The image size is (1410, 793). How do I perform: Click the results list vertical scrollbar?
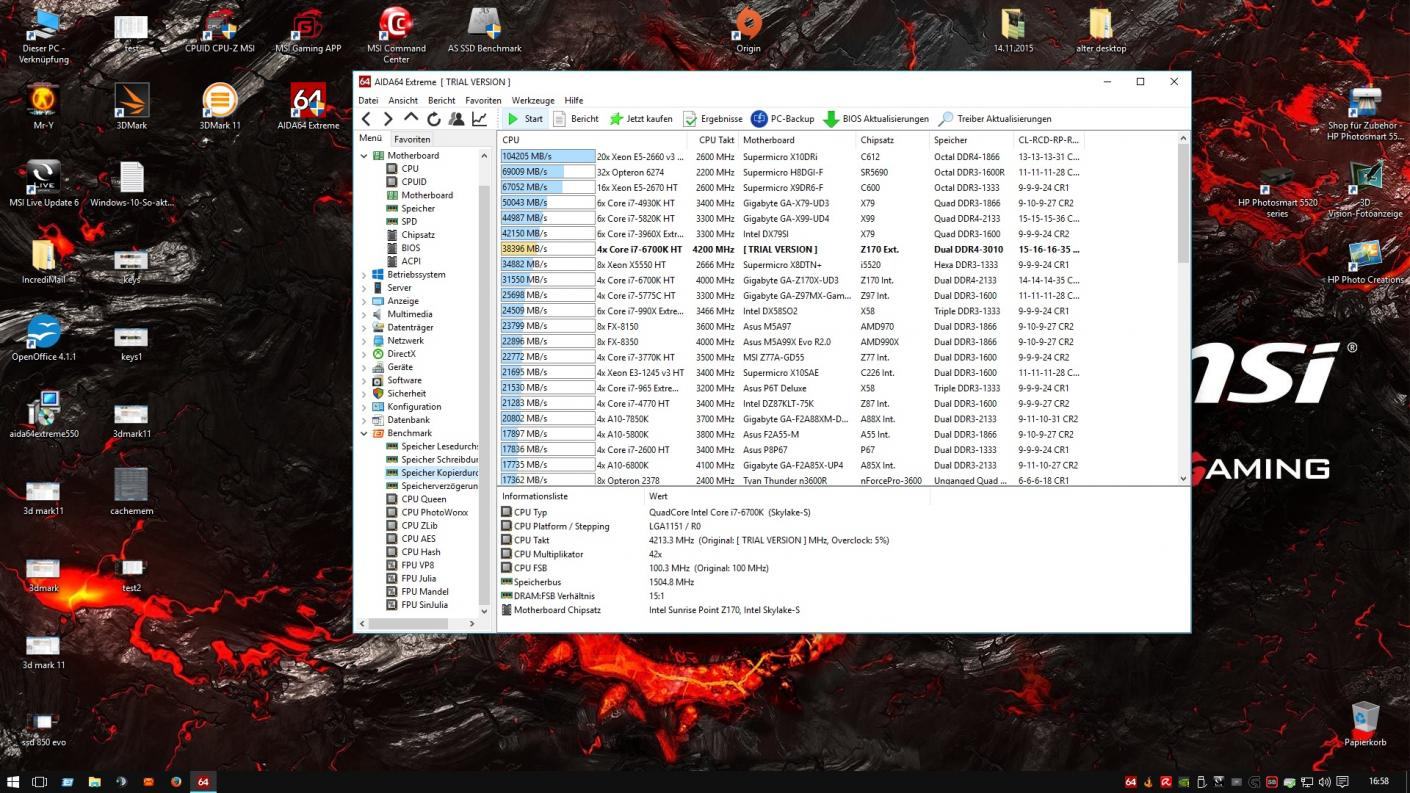click(1183, 309)
